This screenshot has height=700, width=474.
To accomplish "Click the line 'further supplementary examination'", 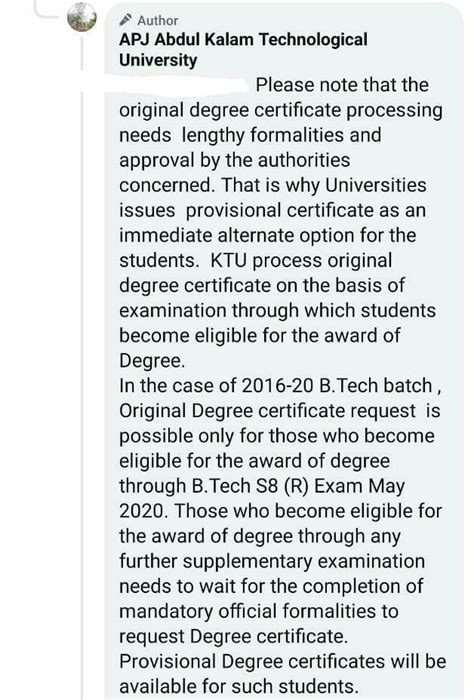I will (272, 561).
